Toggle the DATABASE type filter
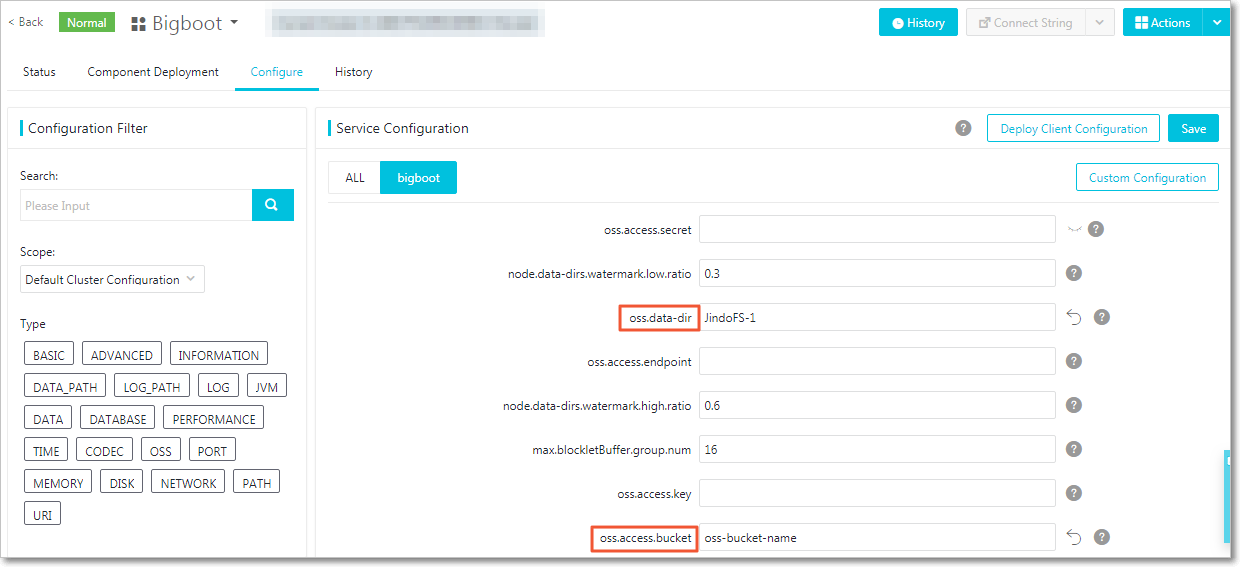Viewport: 1240px width, 567px height. pos(118,419)
